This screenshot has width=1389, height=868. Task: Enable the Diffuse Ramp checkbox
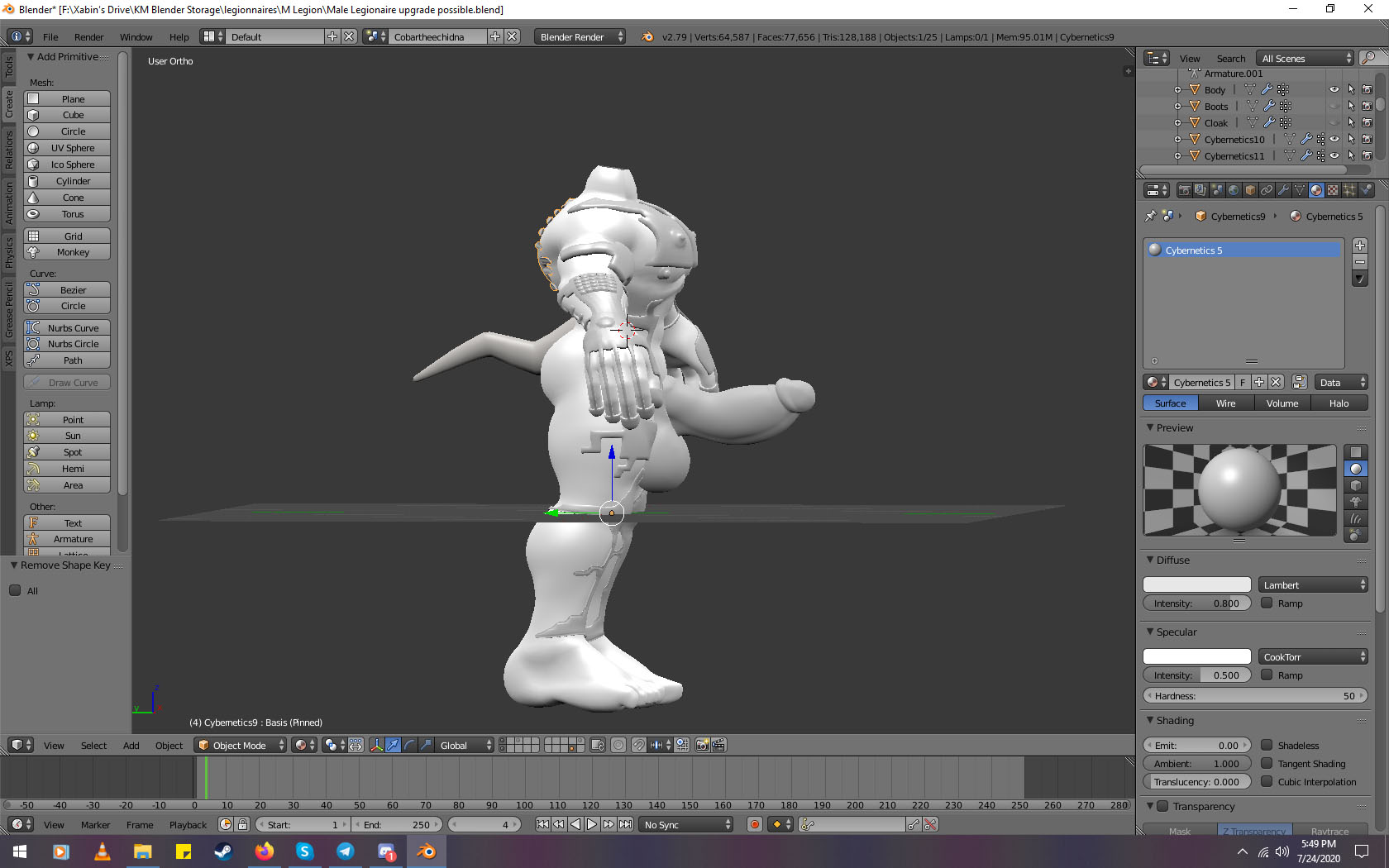tap(1267, 603)
